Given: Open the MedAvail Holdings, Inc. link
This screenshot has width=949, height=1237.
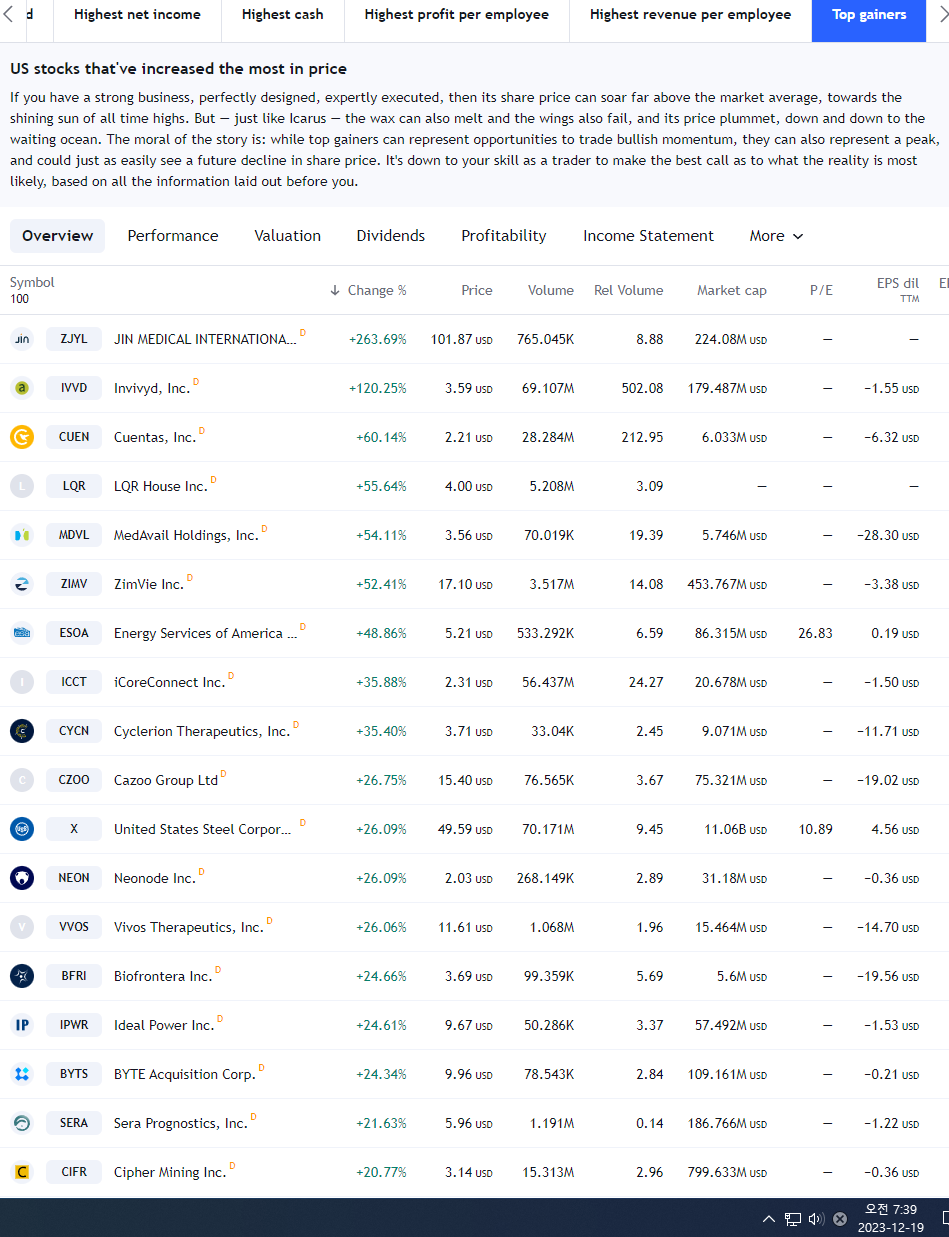Looking at the screenshot, I should [186, 535].
